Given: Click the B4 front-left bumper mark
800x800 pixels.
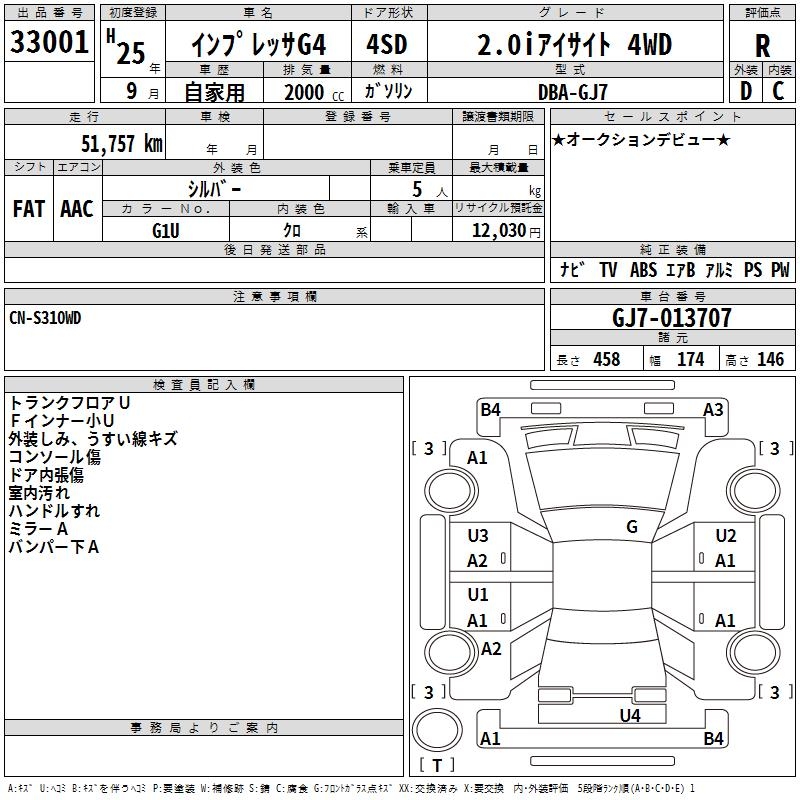Looking at the screenshot, I should pyautogui.click(x=490, y=410).
